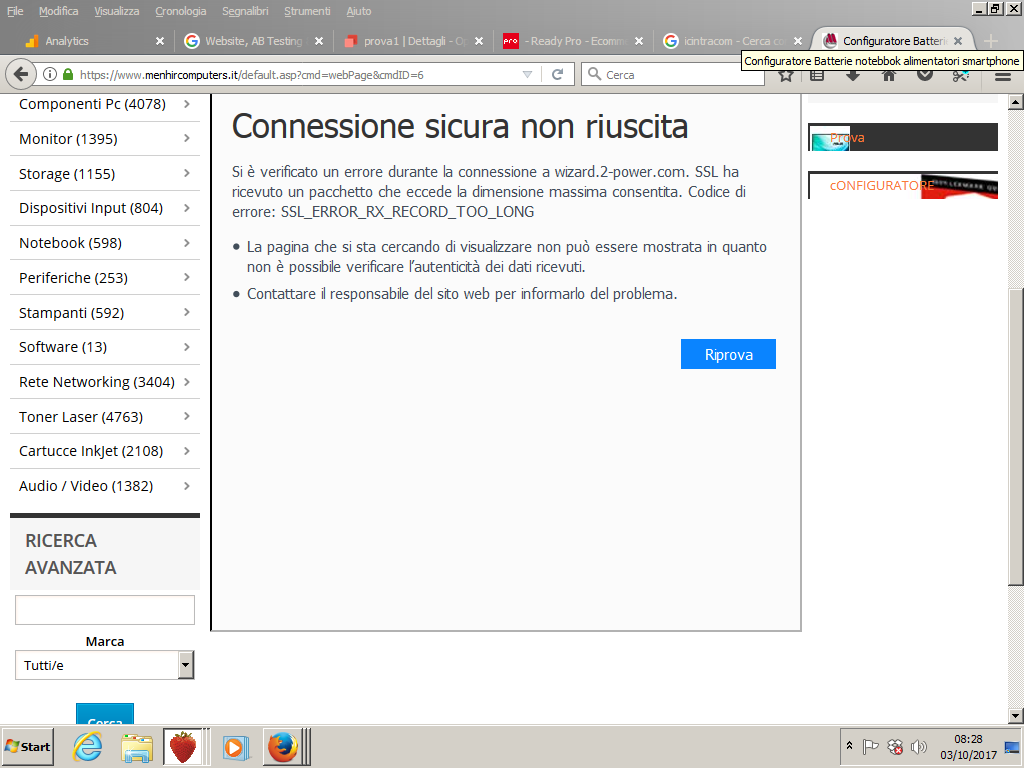Show bookmarks list icon
This screenshot has height=768, width=1024.
pos(817,76)
